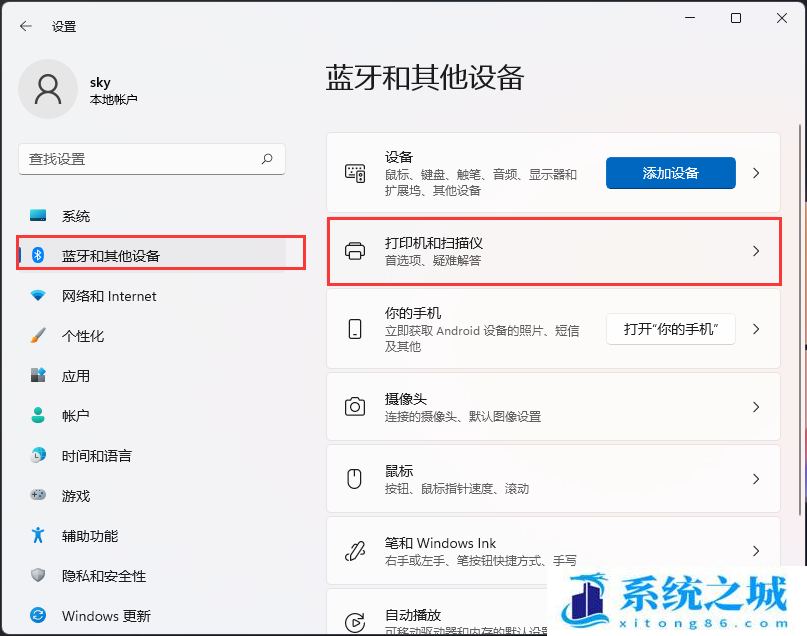807x636 pixels.
Task: Open 时间和语言 settings category
Action: click(x=152, y=455)
